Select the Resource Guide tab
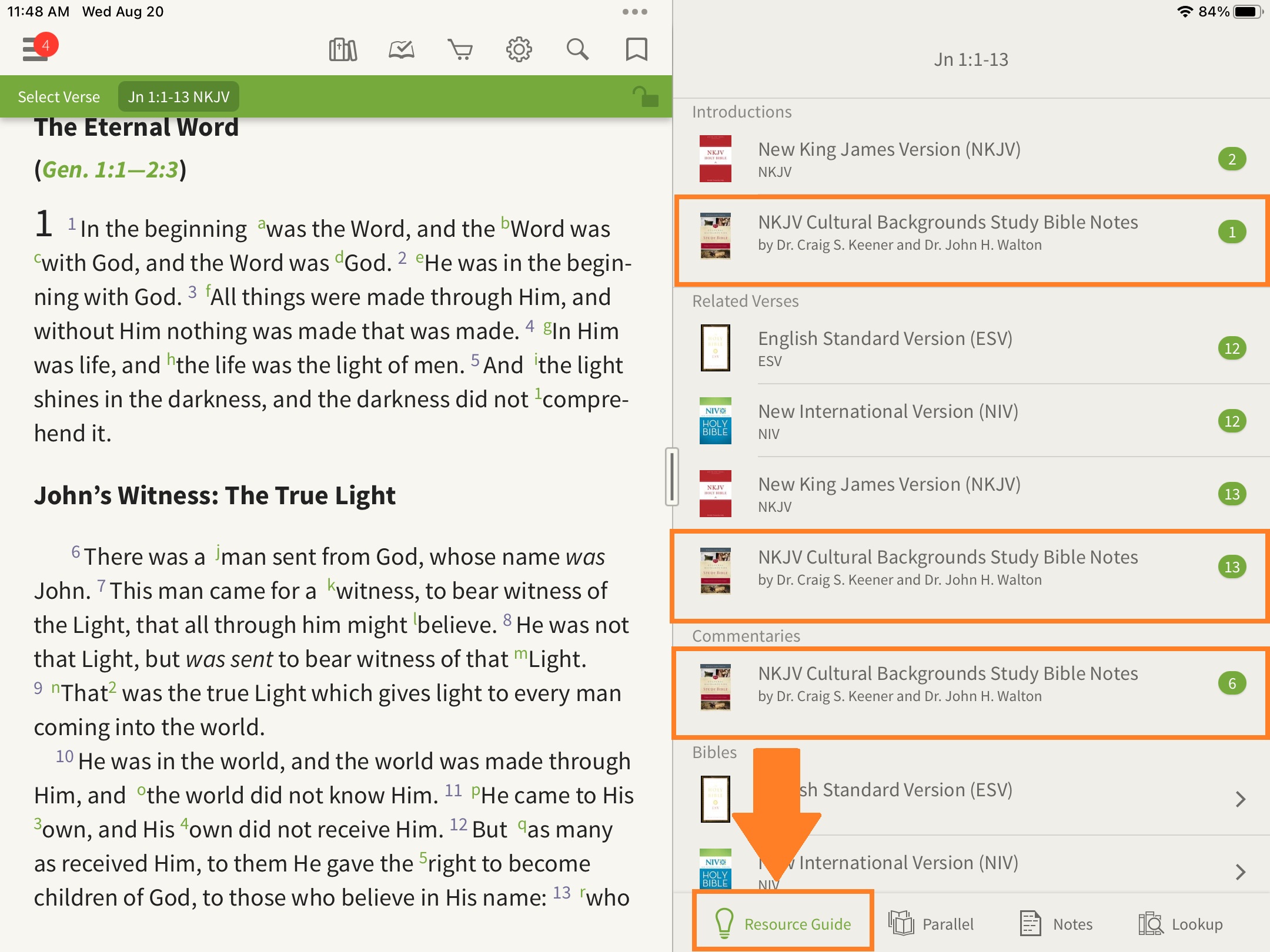Image resolution: width=1270 pixels, height=952 pixels. (x=783, y=924)
